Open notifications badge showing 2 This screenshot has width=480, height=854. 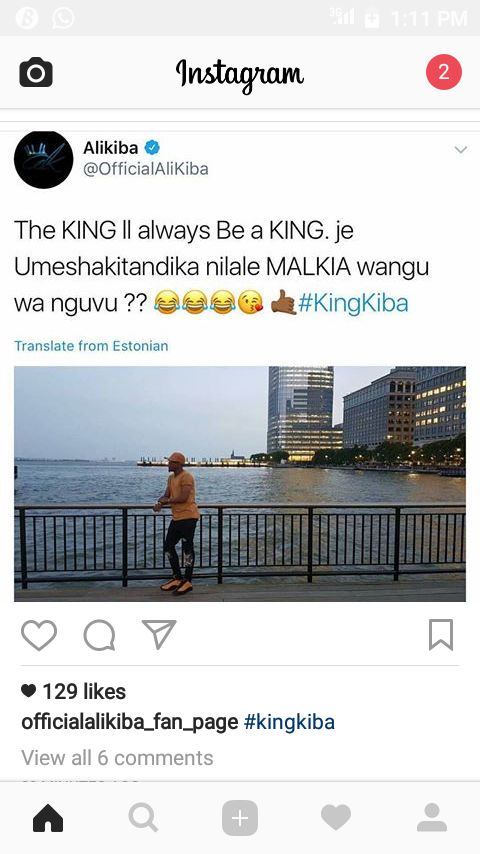point(443,72)
